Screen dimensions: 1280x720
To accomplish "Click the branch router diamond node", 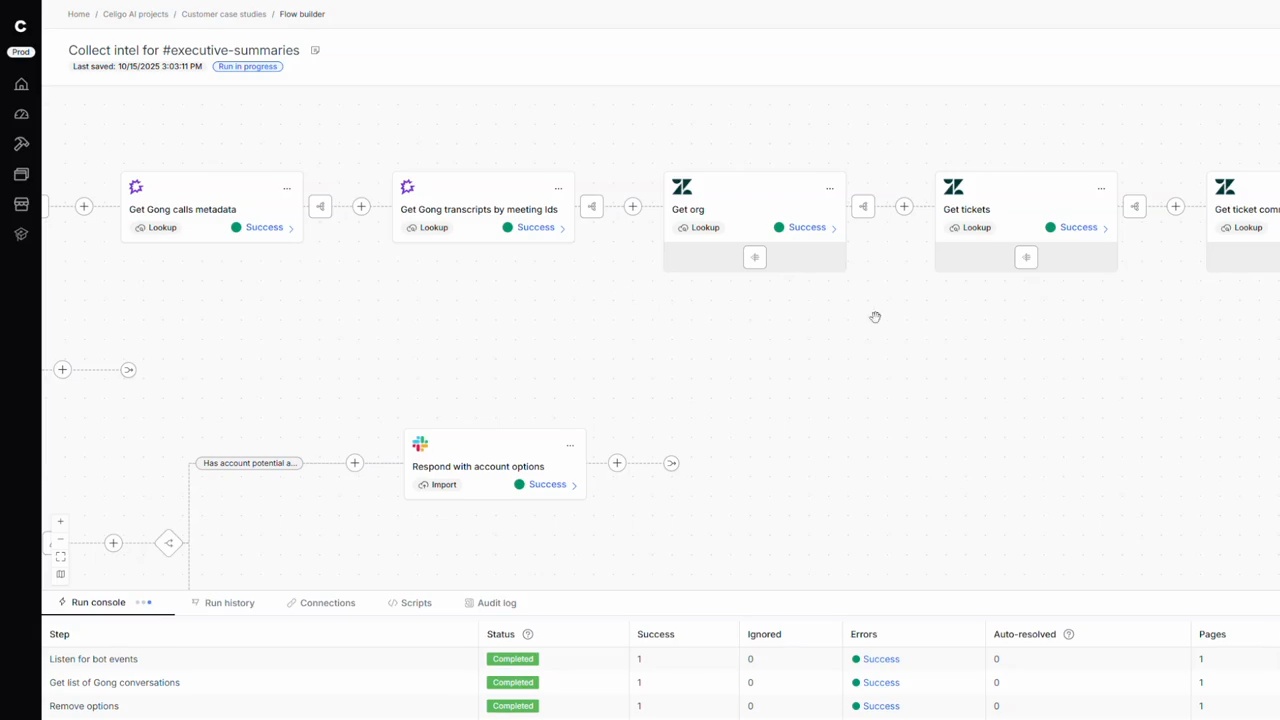I will [x=169, y=543].
